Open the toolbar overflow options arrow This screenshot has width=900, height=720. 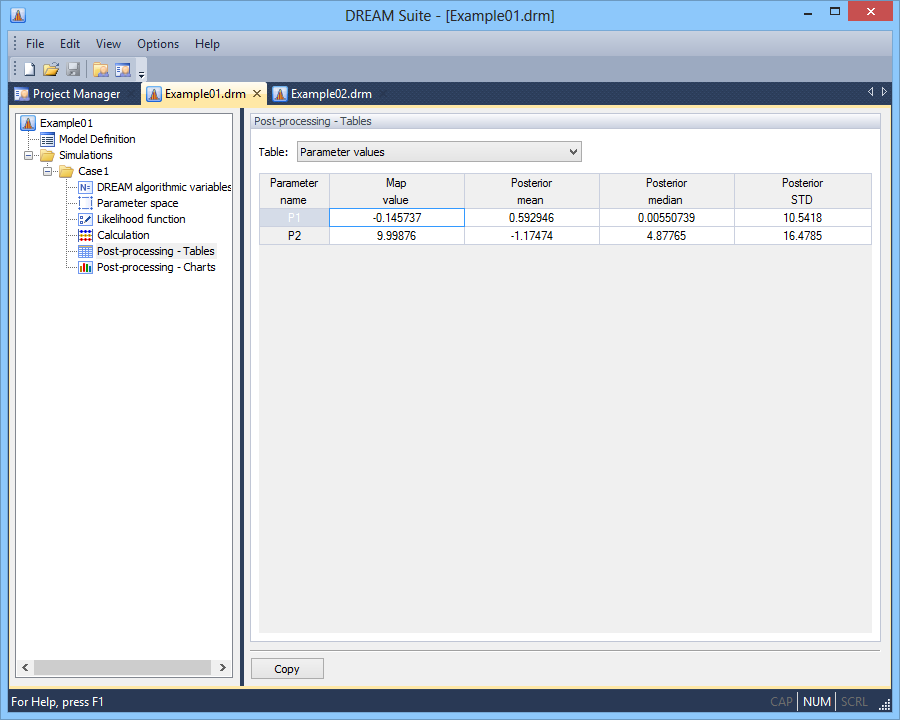pyautogui.click(x=141, y=73)
